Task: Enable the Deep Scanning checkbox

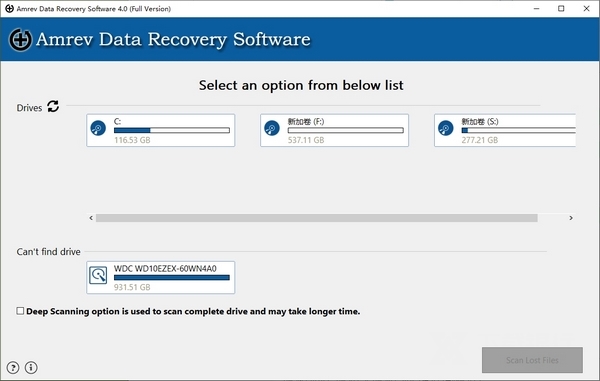Action: (20, 311)
